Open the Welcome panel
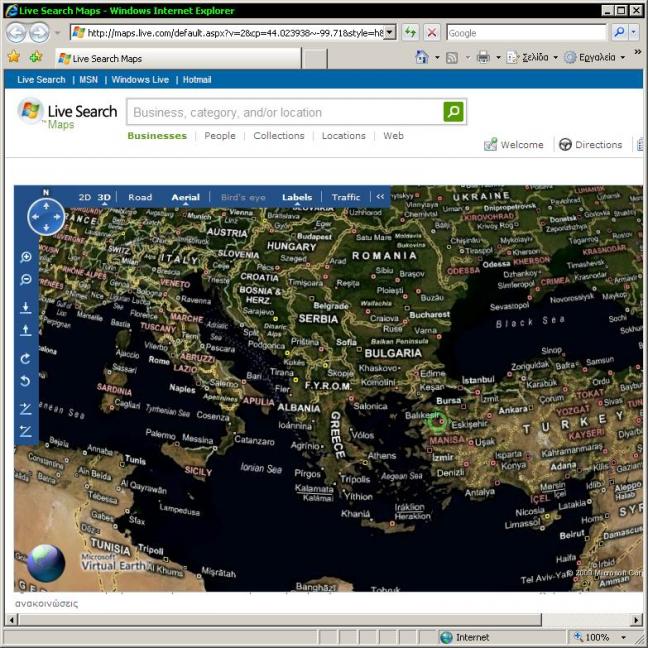 (x=514, y=144)
